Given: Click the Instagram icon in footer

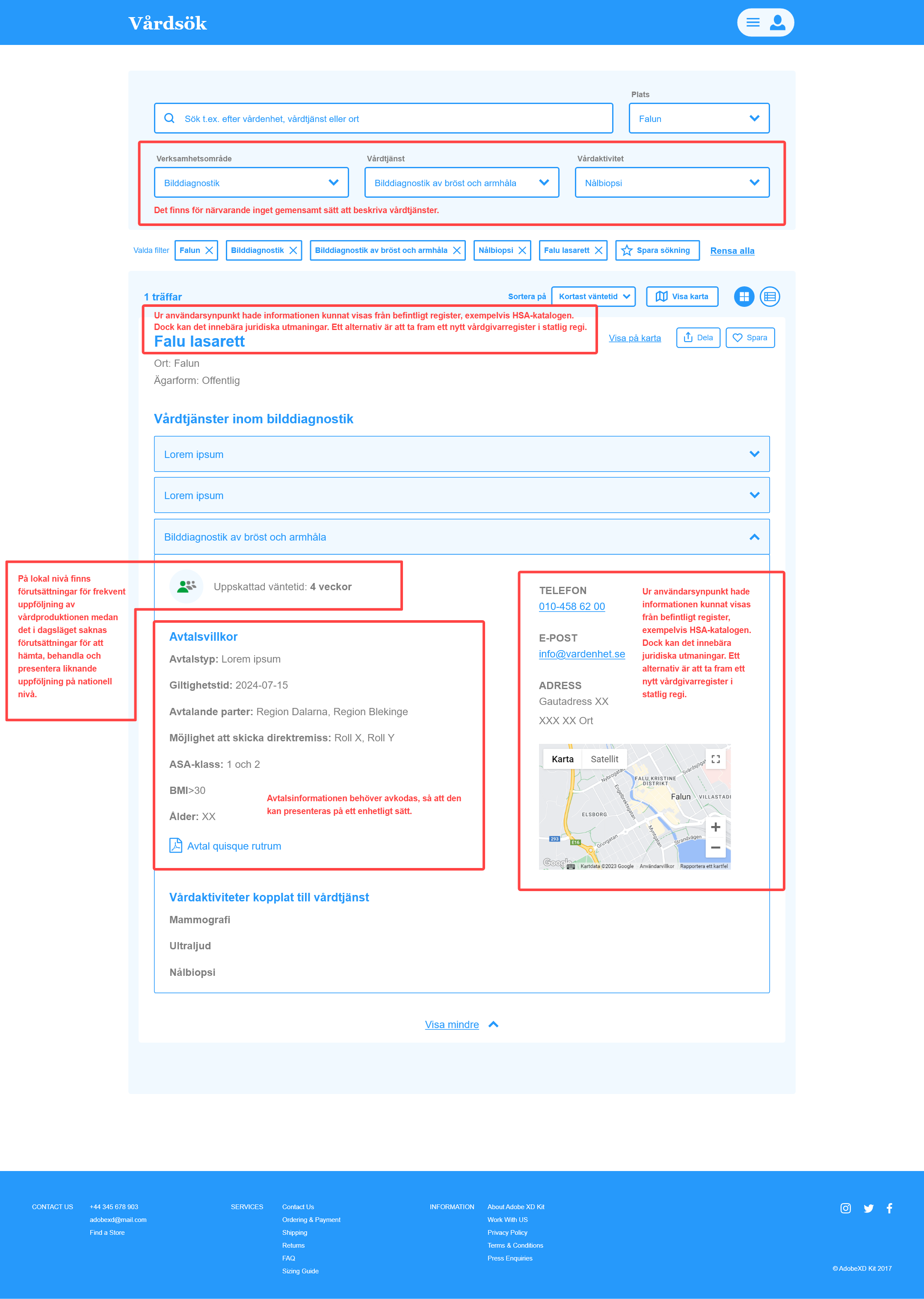Looking at the screenshot, I should pos(845,1209).
